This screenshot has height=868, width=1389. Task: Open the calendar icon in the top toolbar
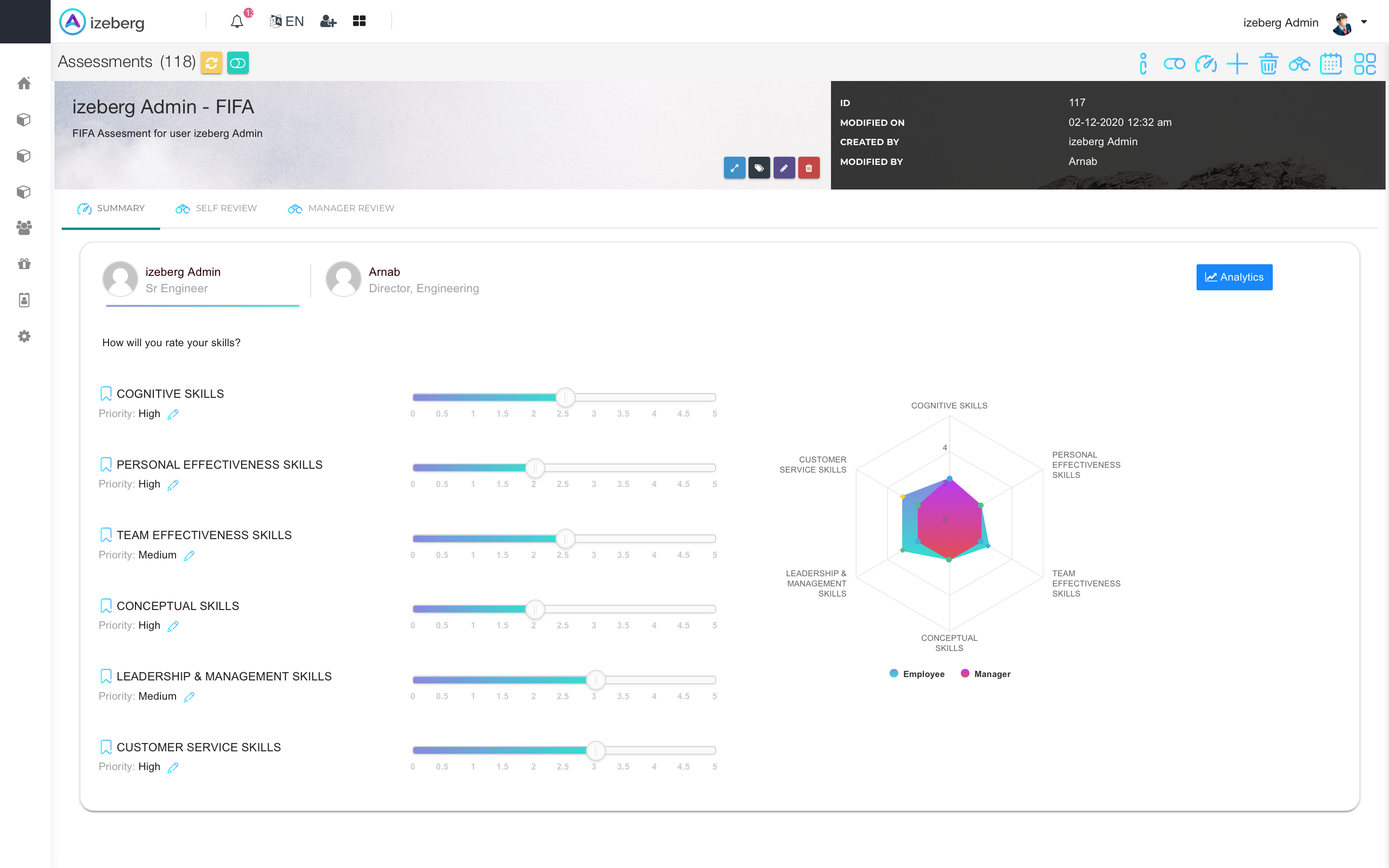(x=1330, y=64)
